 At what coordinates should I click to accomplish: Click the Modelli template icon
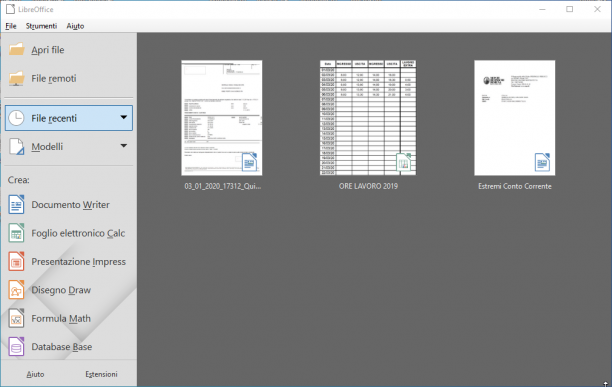tap(16, 147)
